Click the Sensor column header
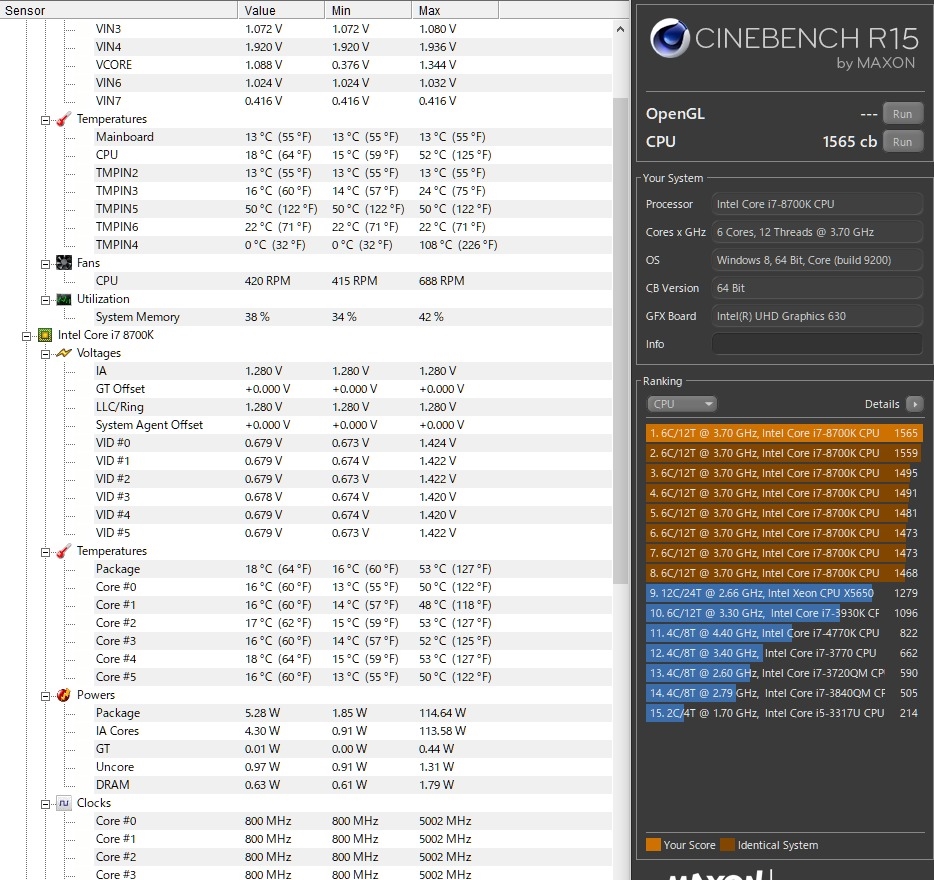 coord(119,10)
